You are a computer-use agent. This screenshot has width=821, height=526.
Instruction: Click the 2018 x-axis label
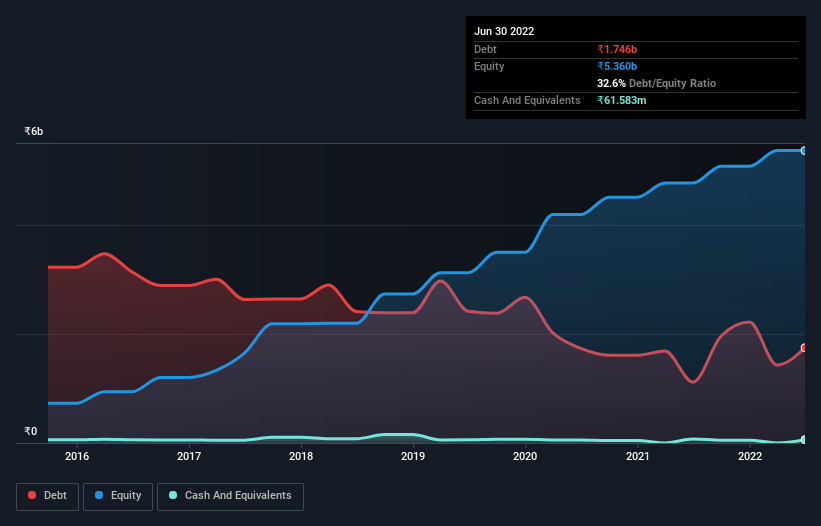[301, 456]
